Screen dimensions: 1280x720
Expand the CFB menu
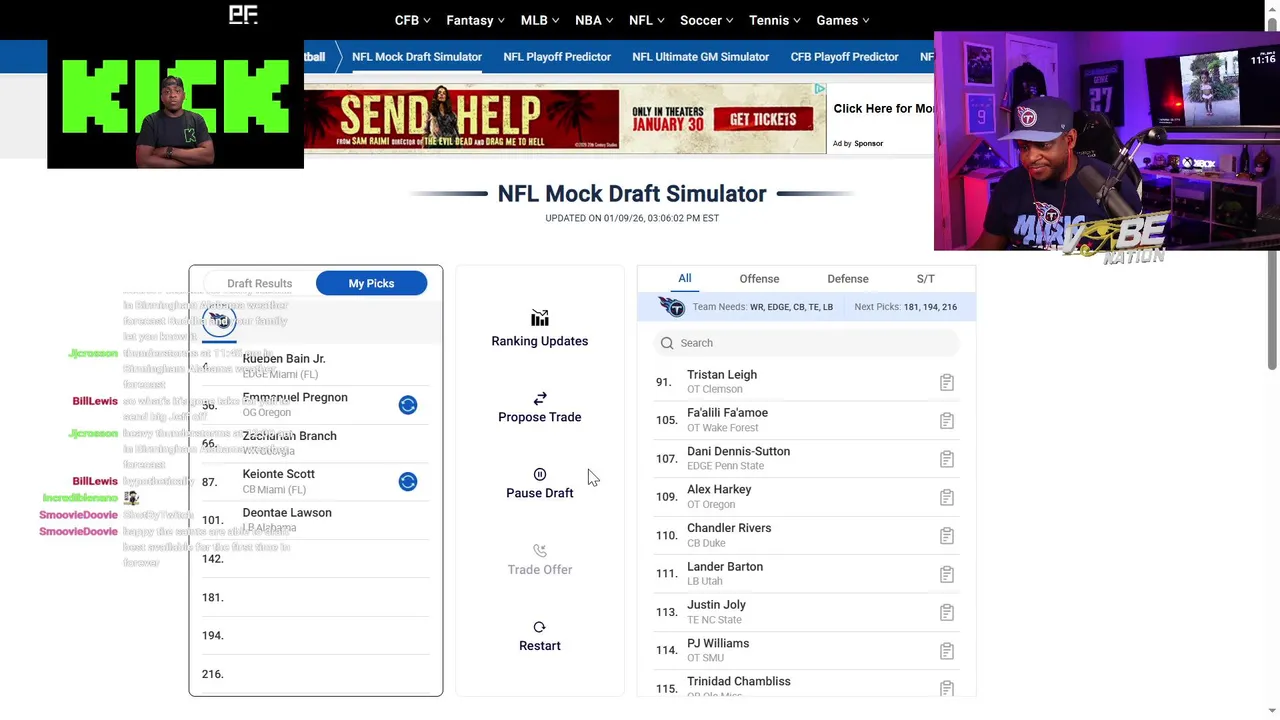coord(412,20)
